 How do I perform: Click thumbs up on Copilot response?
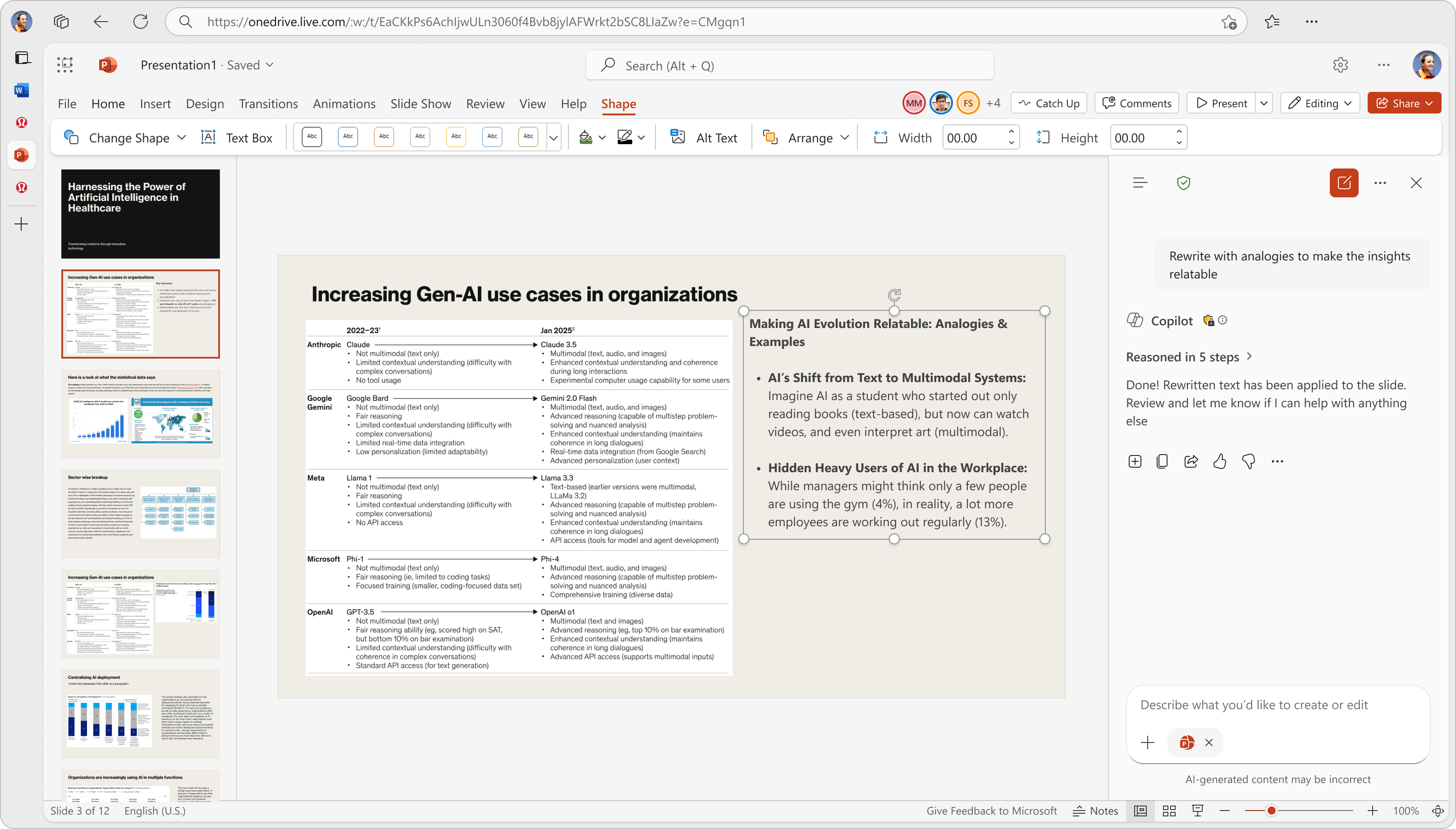pos(1220,461)
